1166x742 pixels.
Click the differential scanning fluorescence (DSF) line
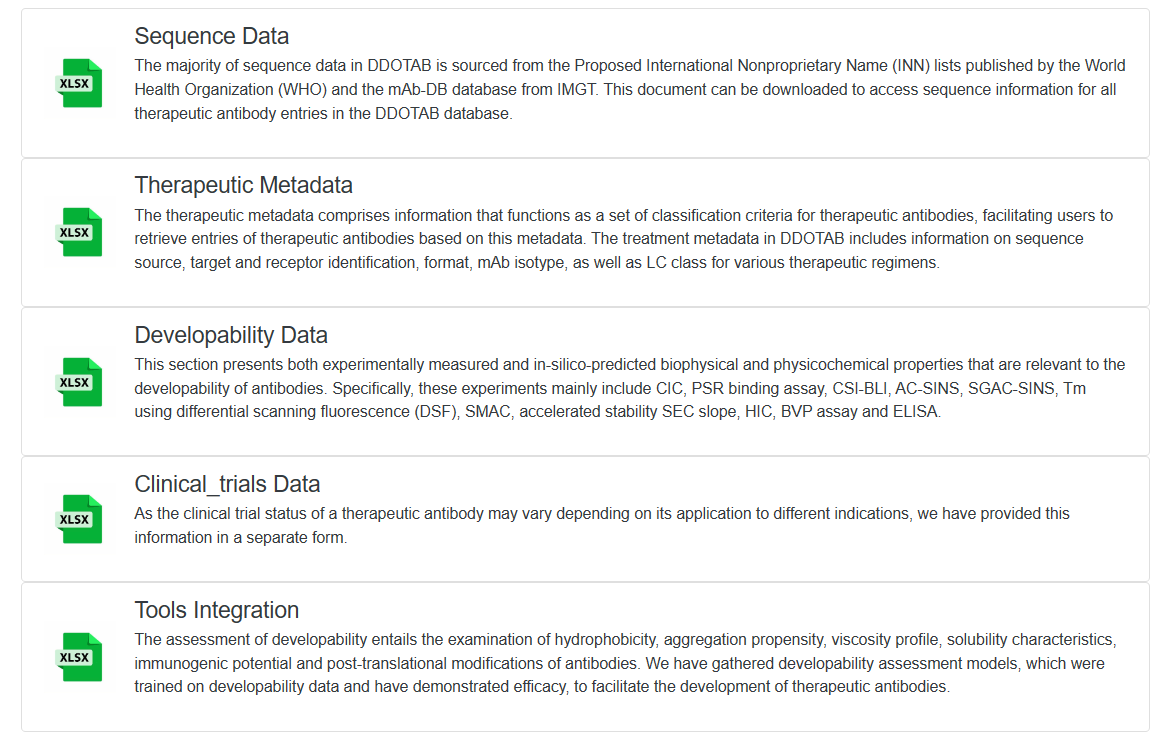click(x=538, y=412)
